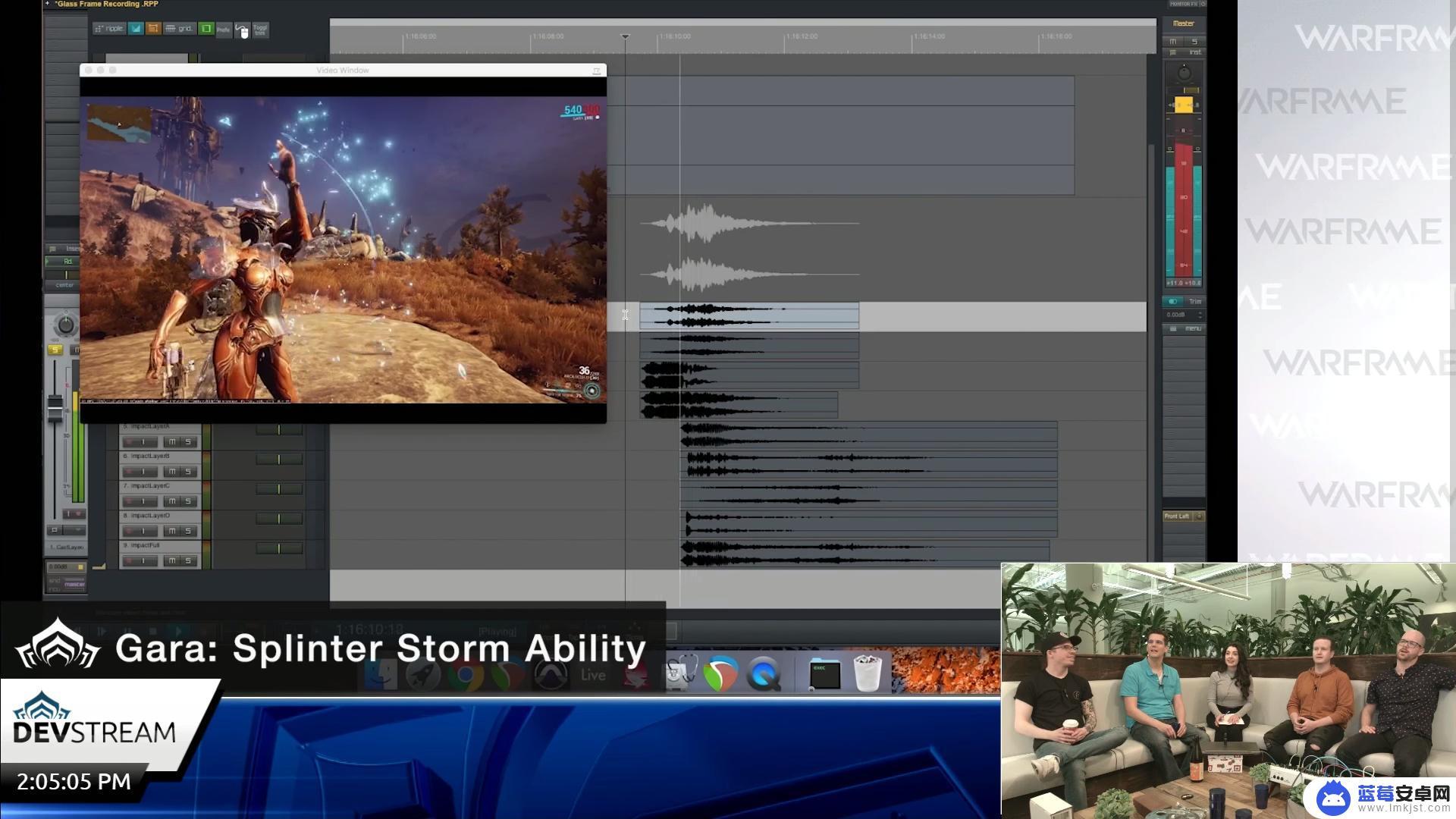Click the CastLayer mixer volume fader
The image size is (1456, 819).
click(55, 409)
